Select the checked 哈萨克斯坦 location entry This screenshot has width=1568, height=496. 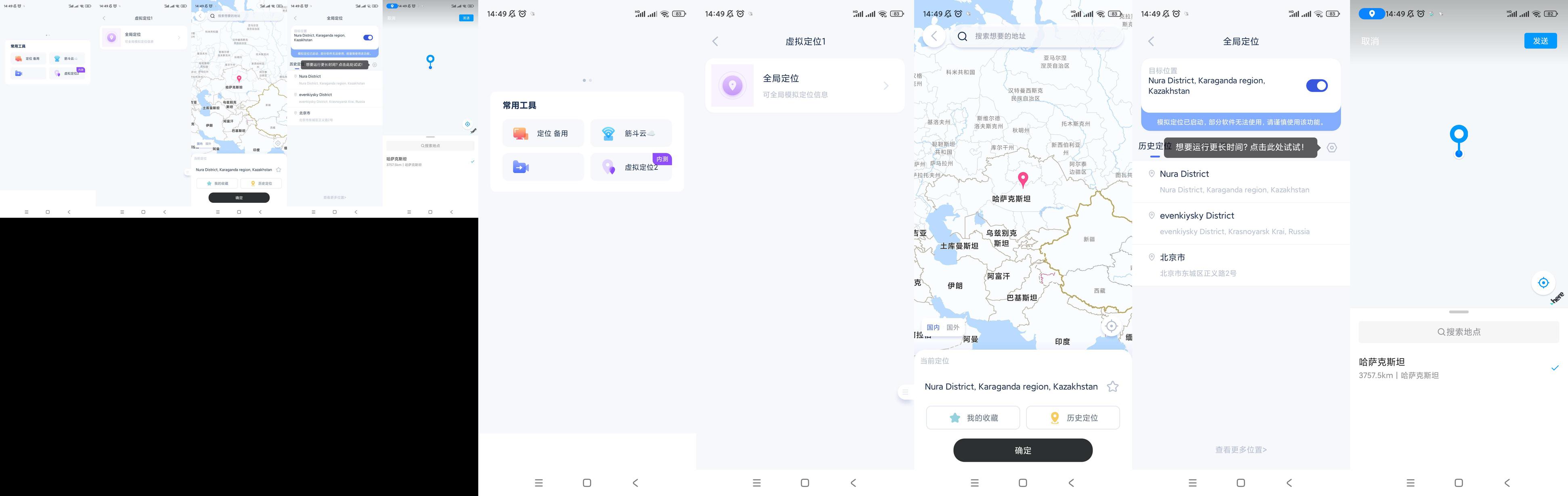tap(1459, 368)
